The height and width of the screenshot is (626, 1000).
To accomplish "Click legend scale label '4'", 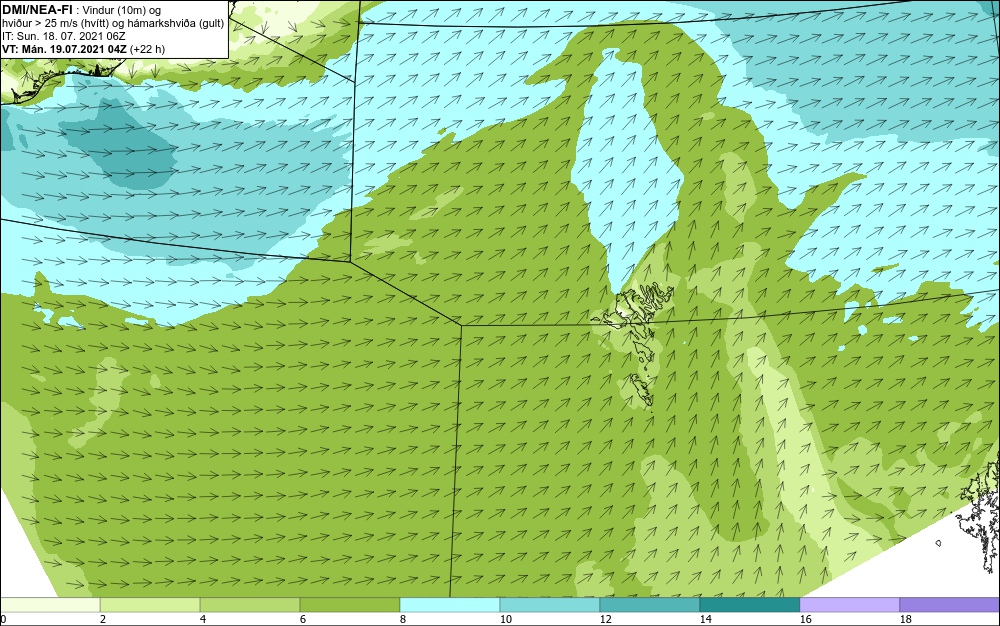I will click(203, 619).
